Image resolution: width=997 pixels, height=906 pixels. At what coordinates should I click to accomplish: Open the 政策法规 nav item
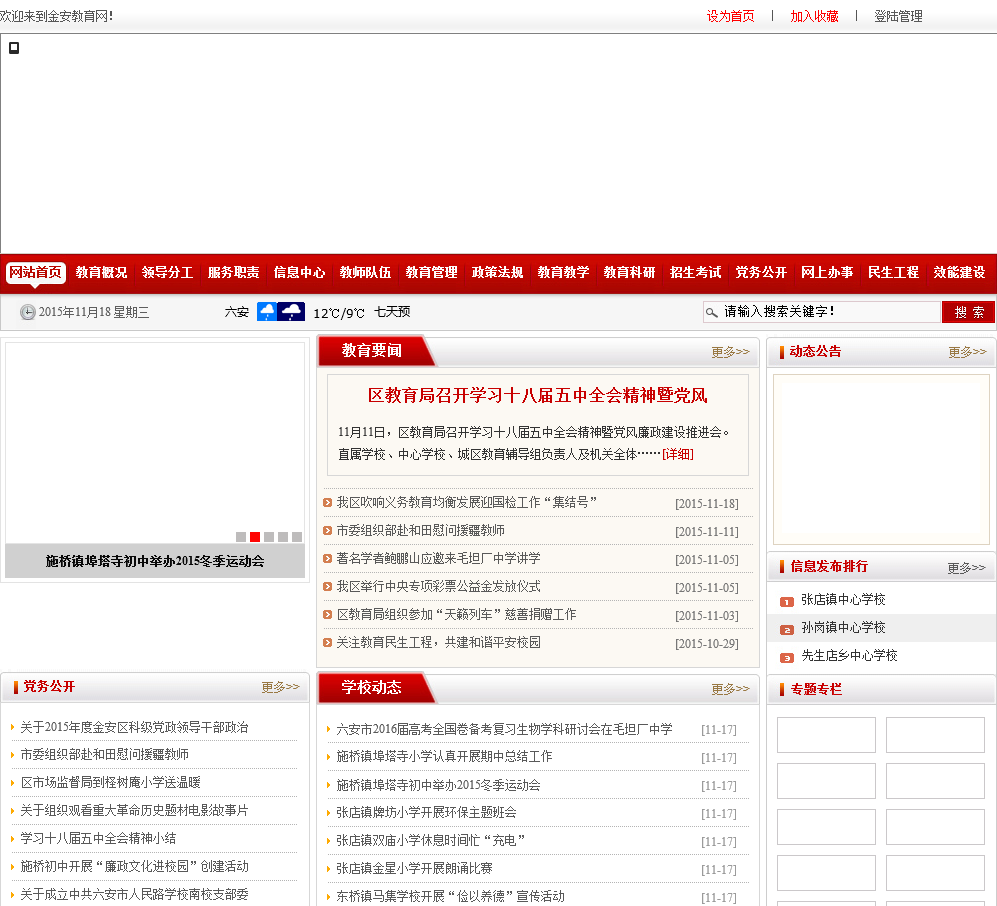497,273
